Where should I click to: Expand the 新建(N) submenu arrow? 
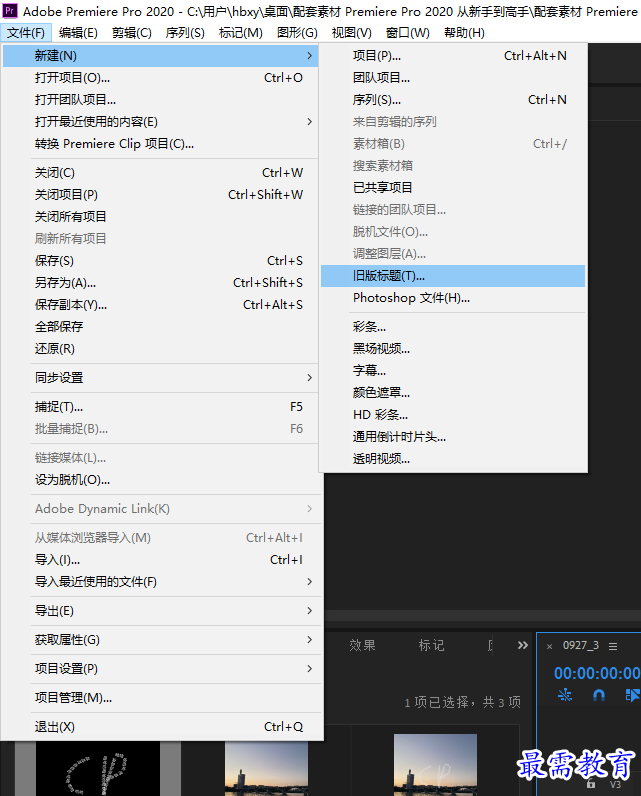pos(310,55)
